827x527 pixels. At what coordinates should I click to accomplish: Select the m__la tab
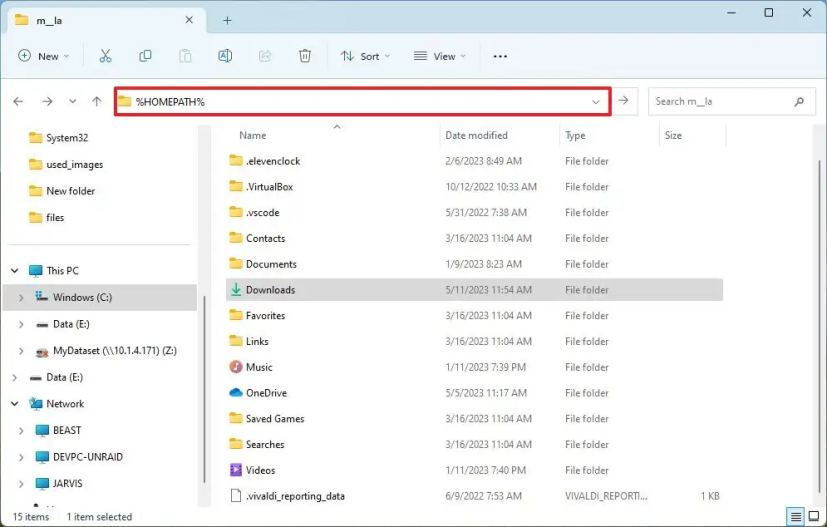[105, 21]
